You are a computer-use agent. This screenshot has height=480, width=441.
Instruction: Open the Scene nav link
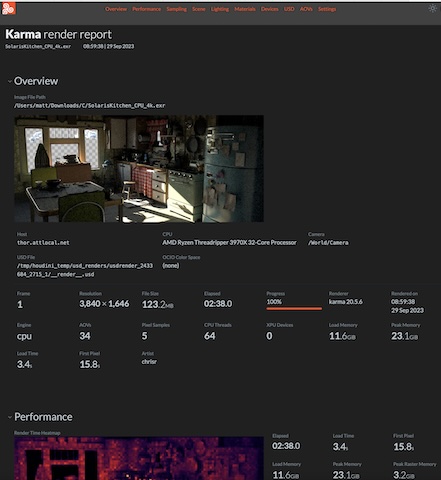199,9
